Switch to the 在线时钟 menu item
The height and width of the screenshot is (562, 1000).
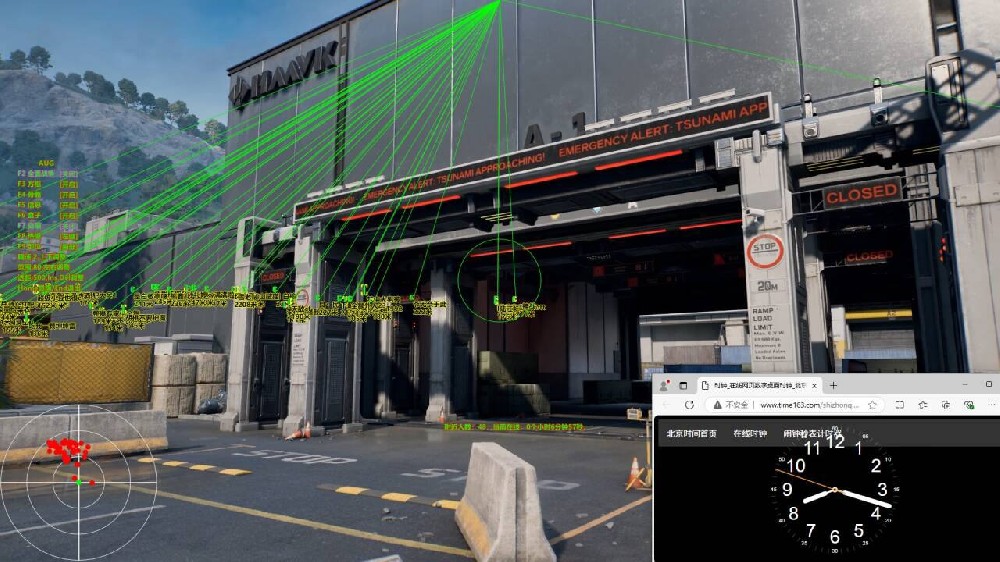(748, 433)
